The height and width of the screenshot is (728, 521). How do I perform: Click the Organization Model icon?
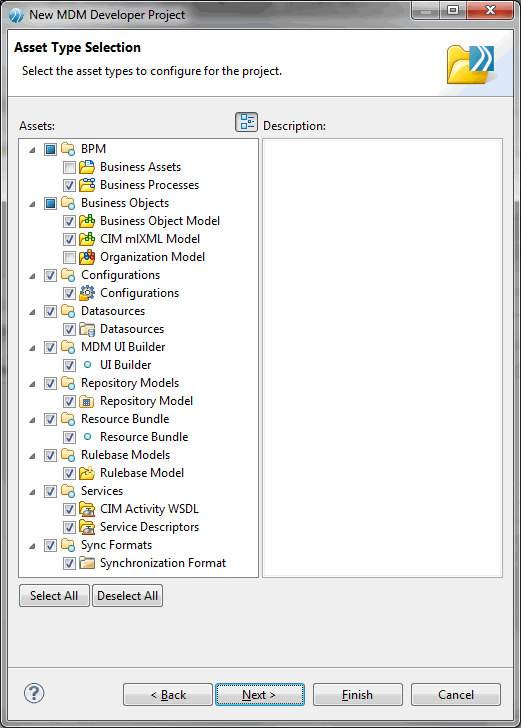coord(87,257)
